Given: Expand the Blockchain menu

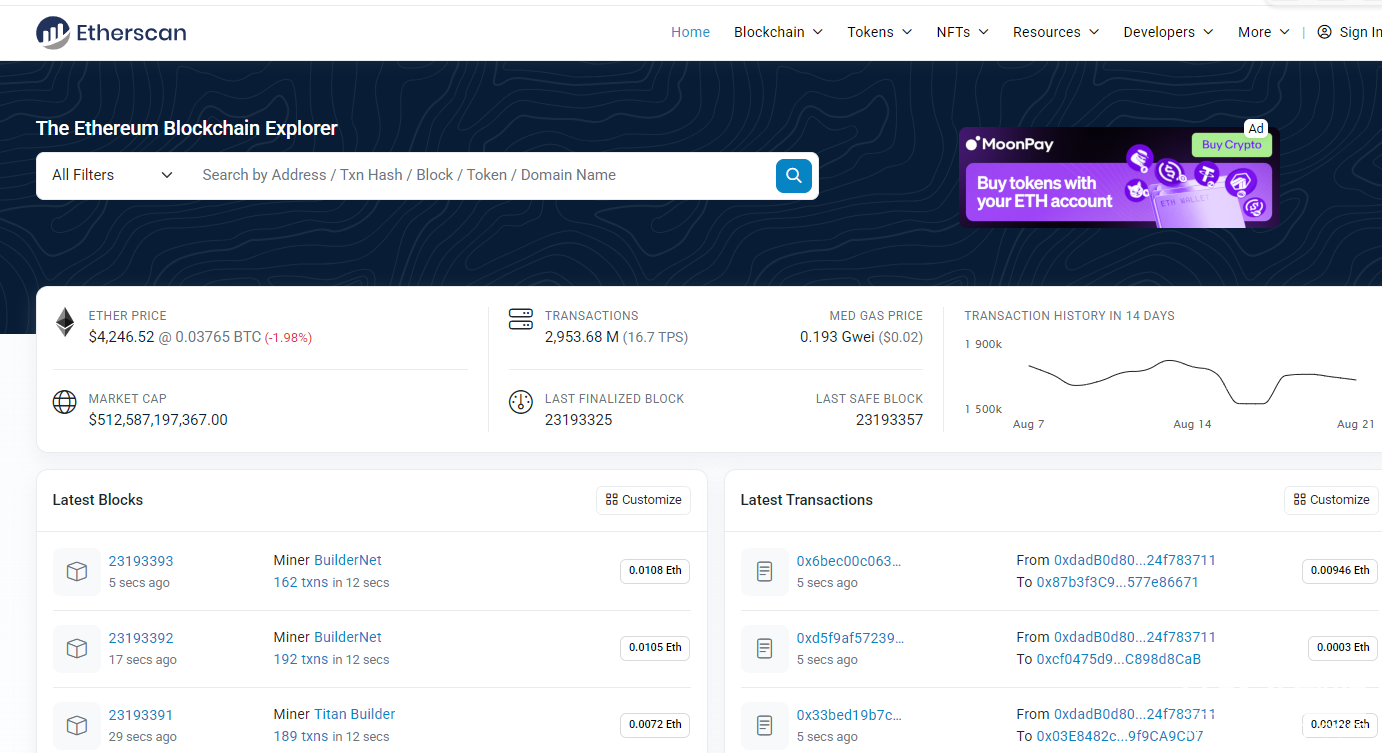Looking at the screenshot, I should pyautogui.click(x=778, y=32).
